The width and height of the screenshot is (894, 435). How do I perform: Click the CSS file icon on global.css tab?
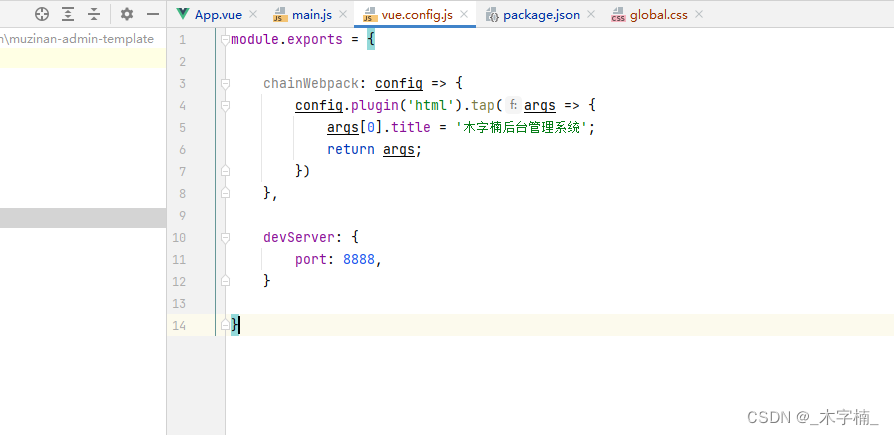[619, 15]
